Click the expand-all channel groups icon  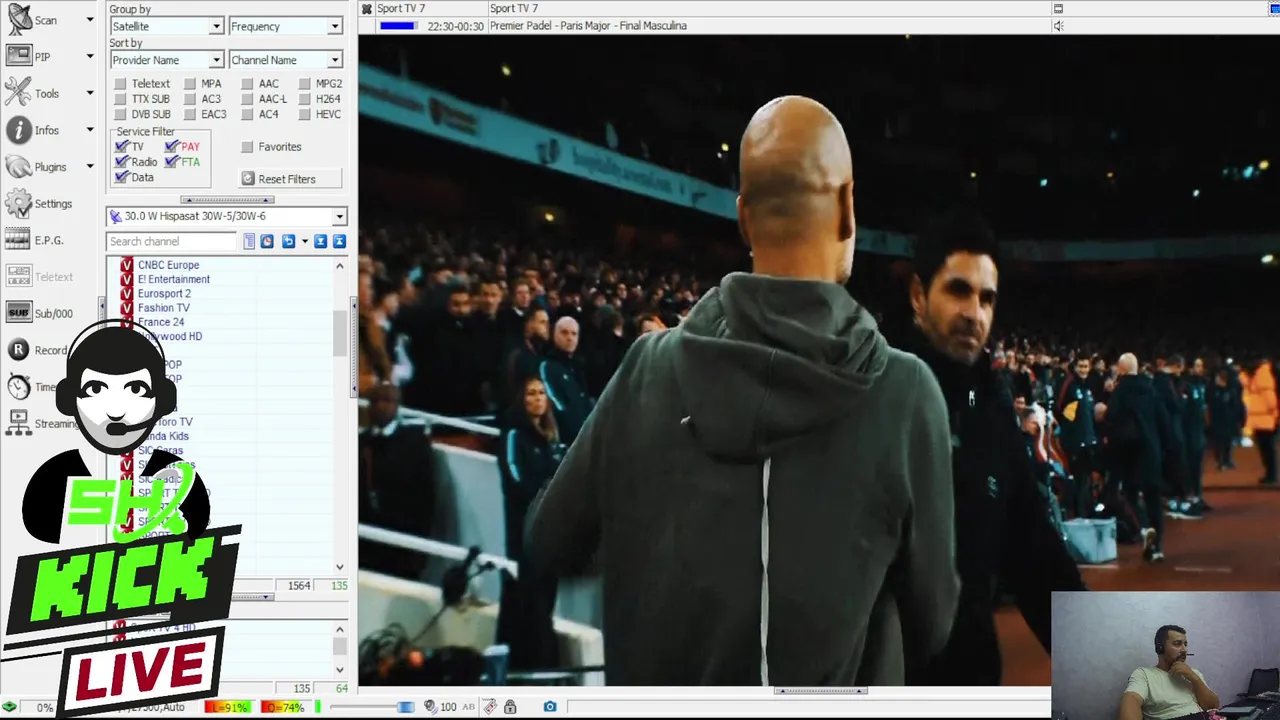321,241
